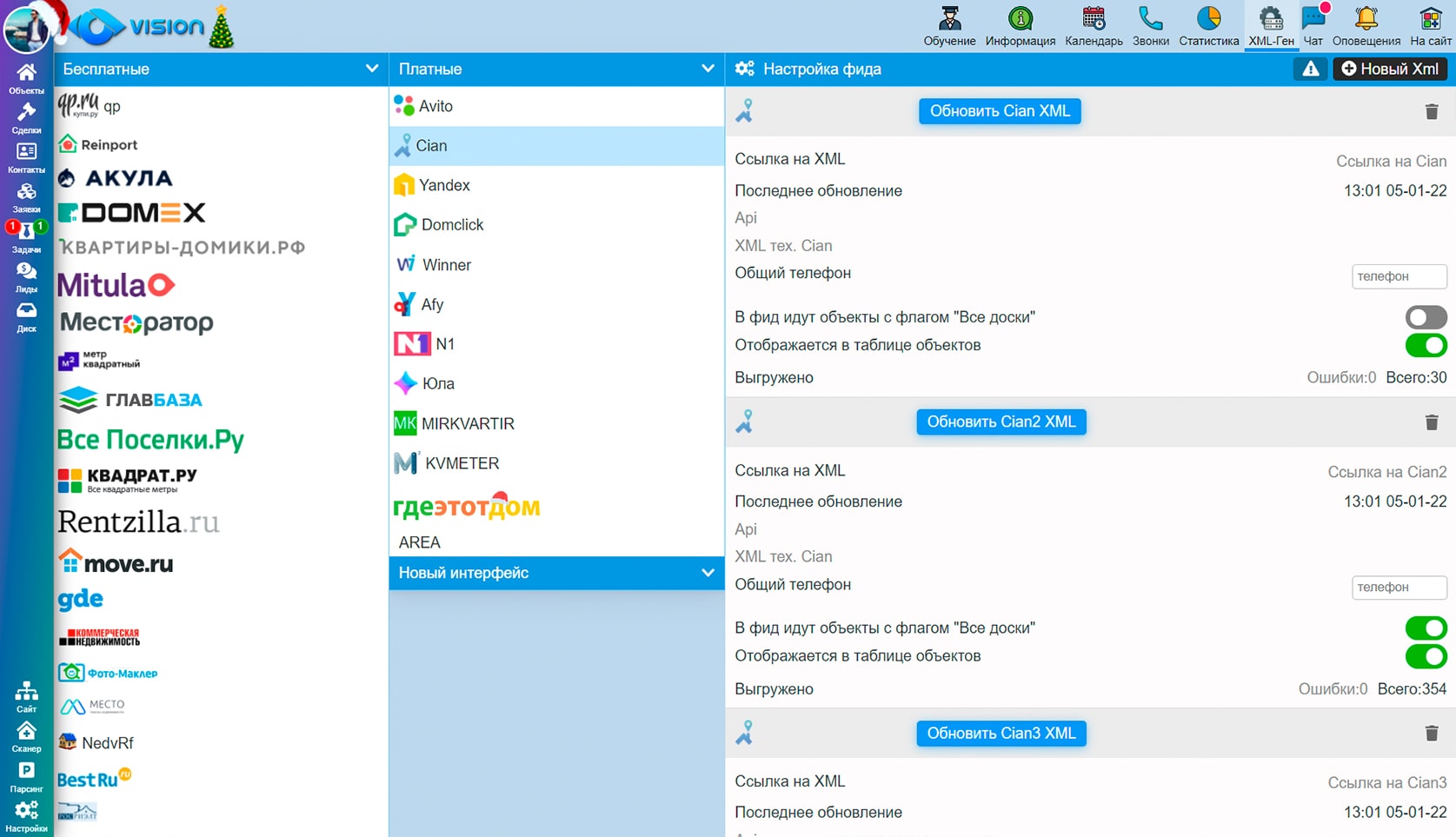Turn off "Все доски" flag for Cian2
Screen dimensions: 1456x837
click(x=1426, y=628)
